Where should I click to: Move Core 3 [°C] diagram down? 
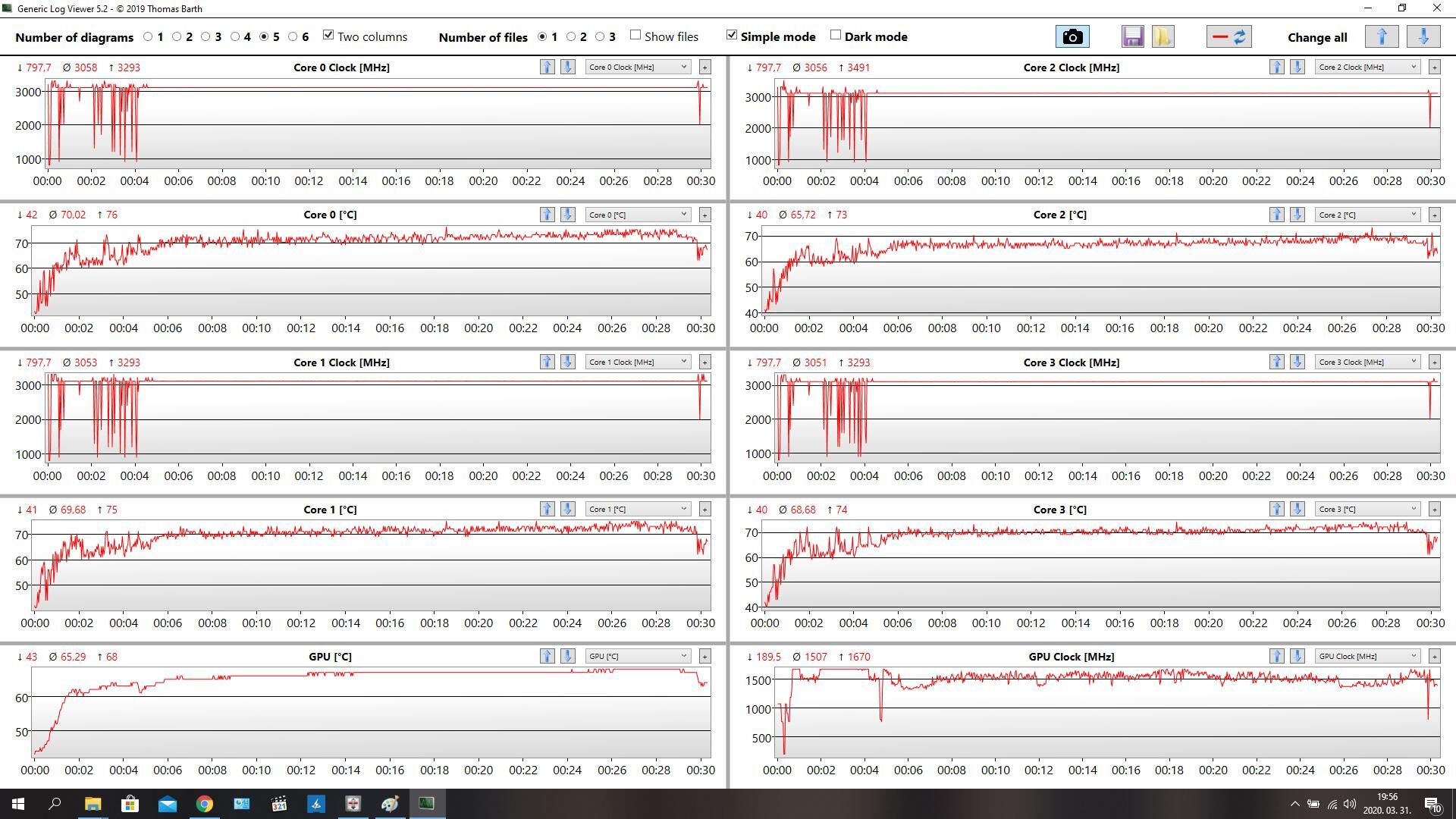pyautogui.click(x=1297, y=509)
